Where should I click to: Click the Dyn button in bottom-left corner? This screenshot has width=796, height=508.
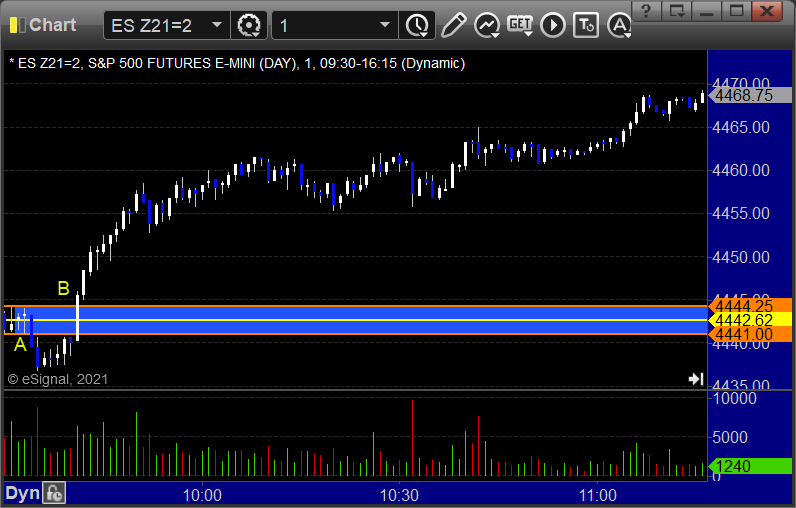click(22, 493)
